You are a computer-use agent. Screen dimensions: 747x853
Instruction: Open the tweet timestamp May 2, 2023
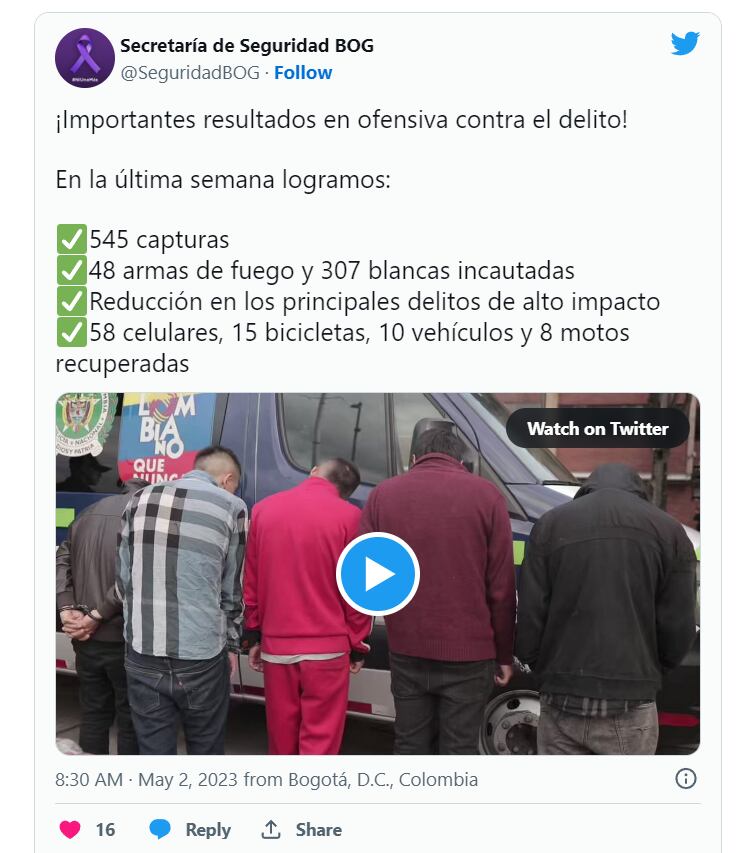click(187, 780)
